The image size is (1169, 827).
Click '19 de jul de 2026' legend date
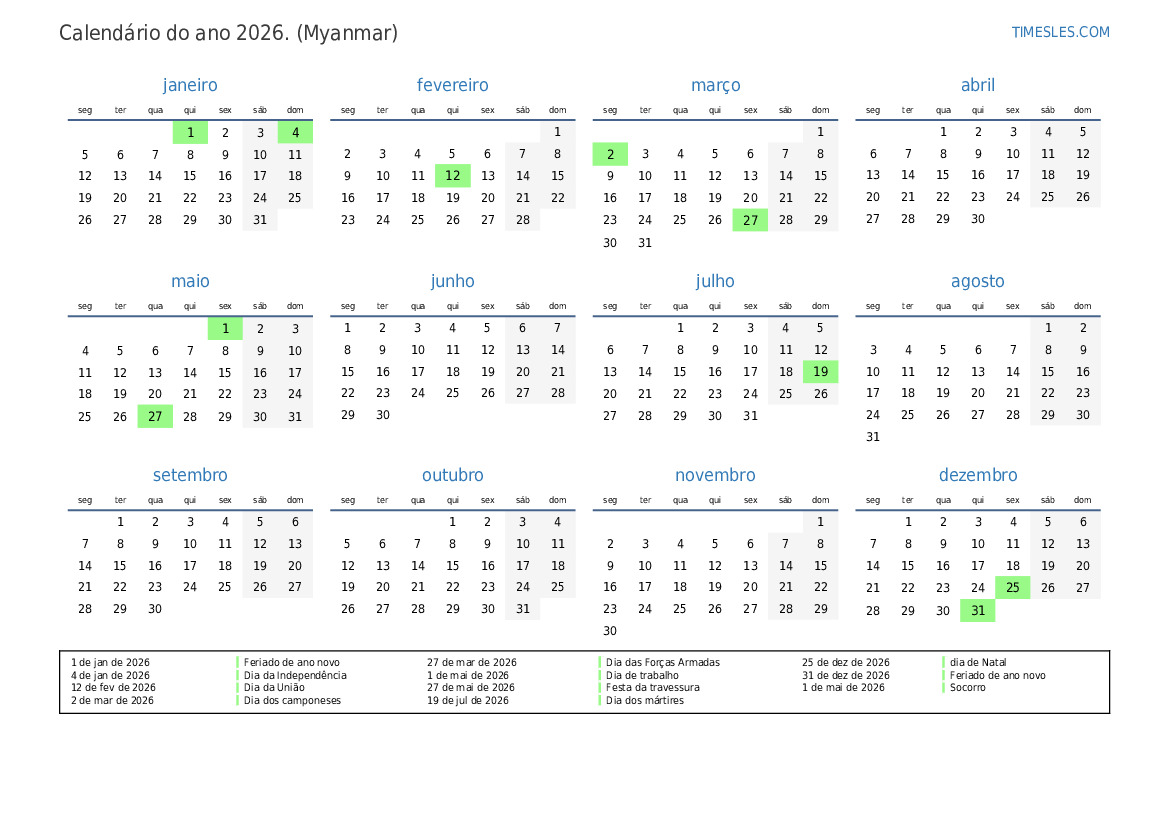tap(468, 701)
